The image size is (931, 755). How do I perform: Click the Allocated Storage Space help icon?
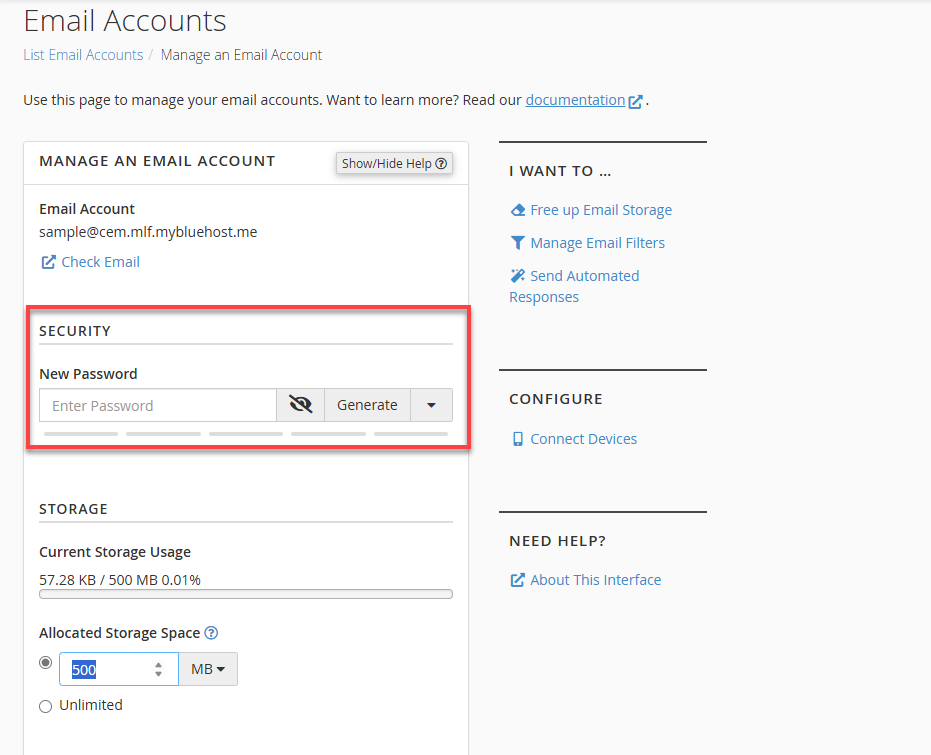coord(210,632)
